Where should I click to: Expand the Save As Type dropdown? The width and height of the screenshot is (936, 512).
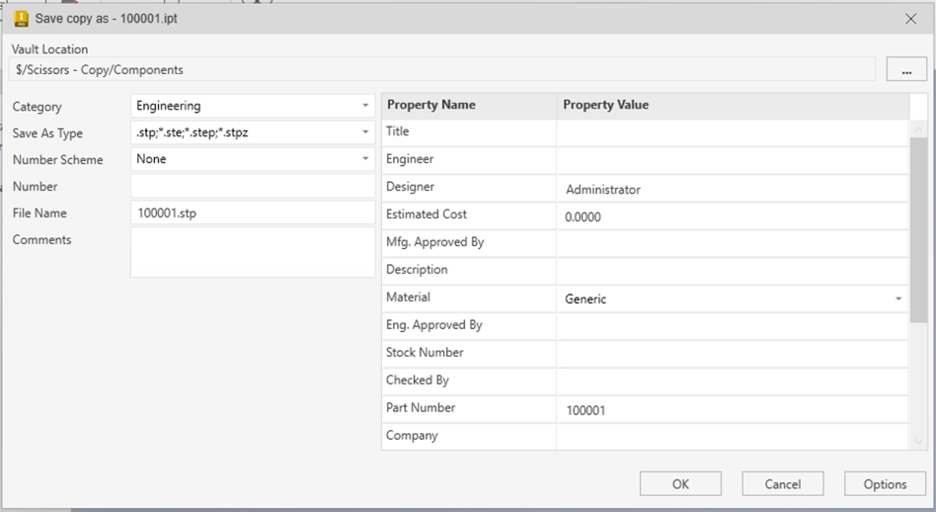(x=365, y=132)
